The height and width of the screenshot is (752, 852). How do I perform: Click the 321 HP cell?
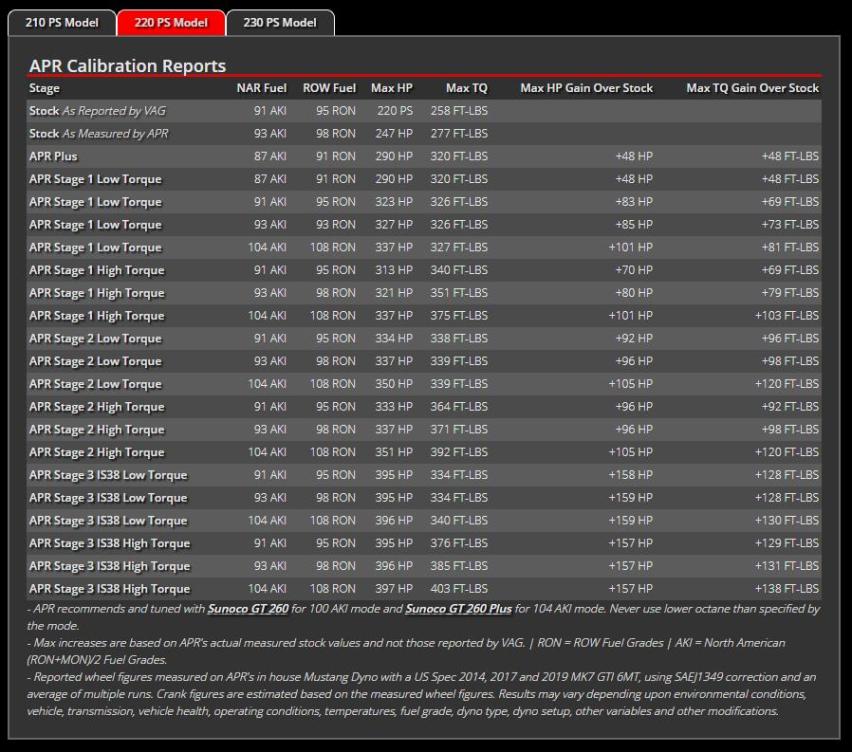point(394,293)
